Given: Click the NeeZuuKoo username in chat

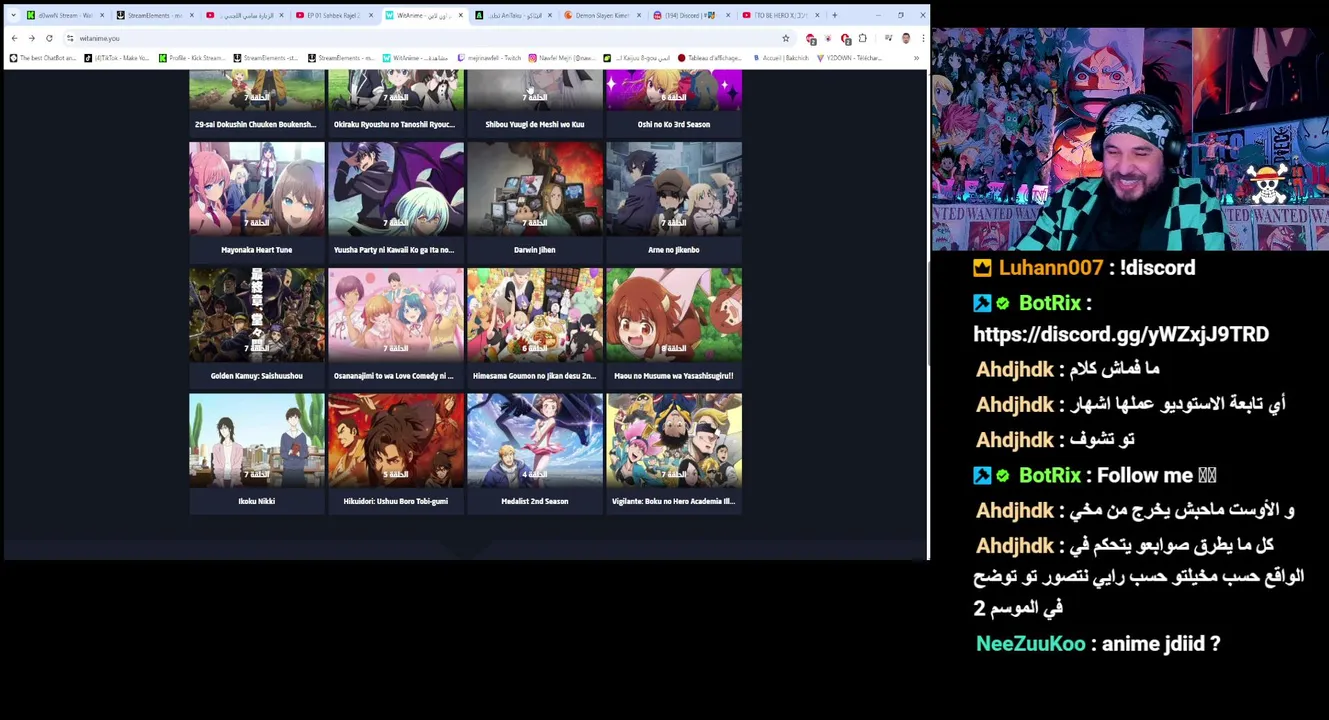Looking at the screenshot, I should pos(1031,644).
